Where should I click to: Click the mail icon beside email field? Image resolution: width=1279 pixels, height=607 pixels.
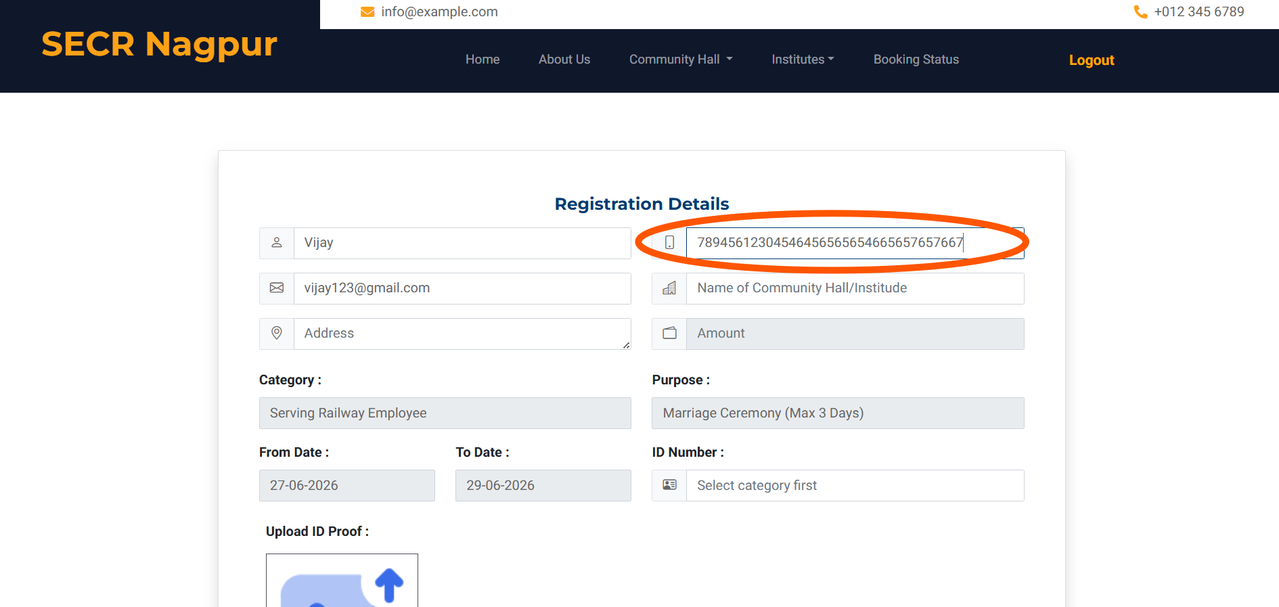point(277,288)
